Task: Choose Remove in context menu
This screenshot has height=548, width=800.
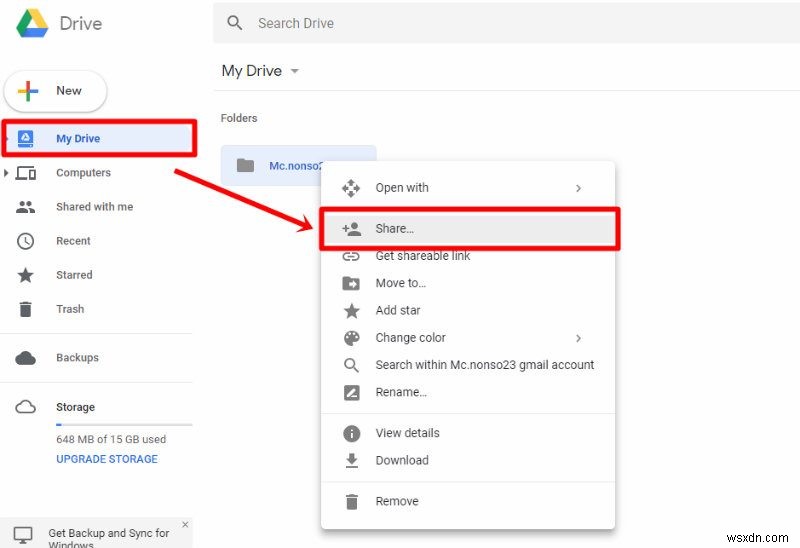Action: [x=468, y=502]
